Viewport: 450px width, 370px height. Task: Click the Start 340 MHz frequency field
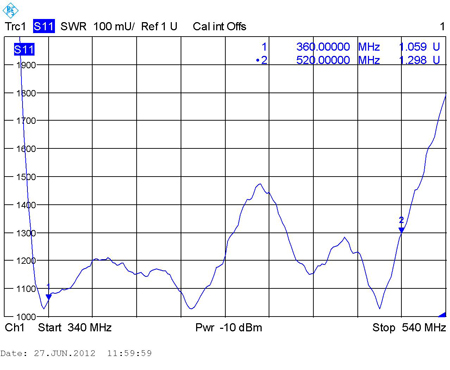[x=75, y=327]
